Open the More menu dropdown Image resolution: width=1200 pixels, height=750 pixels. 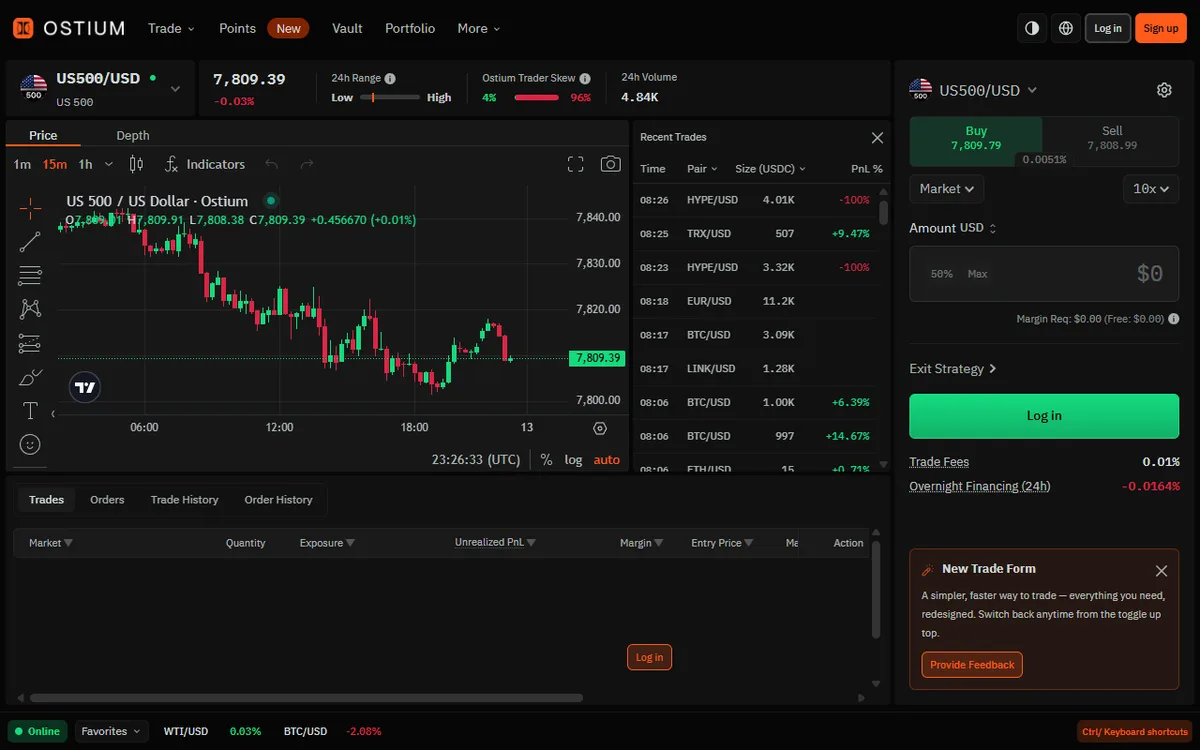pyautogui.click(x=479, y=28)
